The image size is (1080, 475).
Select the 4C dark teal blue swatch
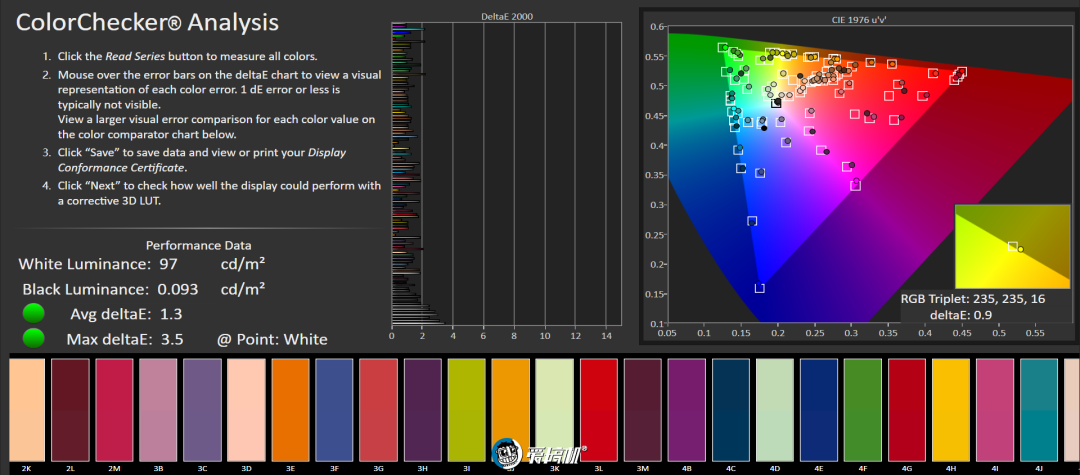[731, 410]
